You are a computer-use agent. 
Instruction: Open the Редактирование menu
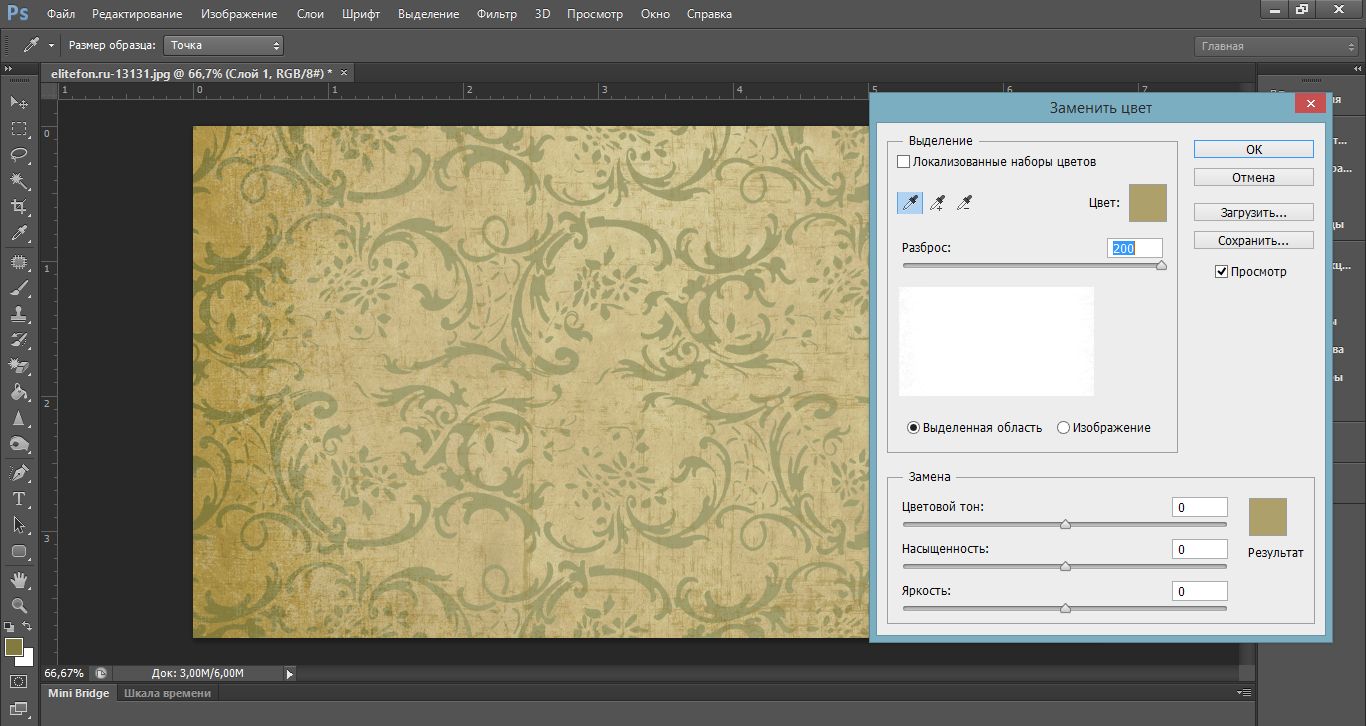(137, 14)
